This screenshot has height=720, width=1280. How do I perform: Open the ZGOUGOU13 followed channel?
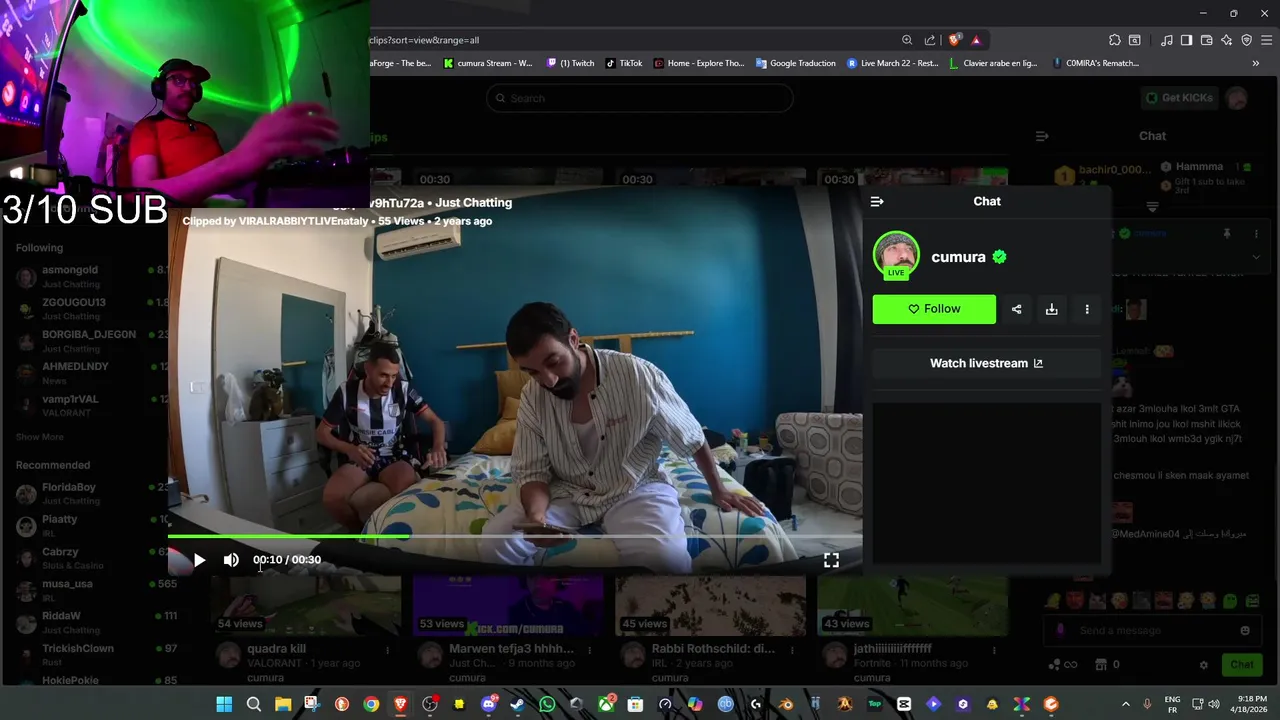click(85, 309)
